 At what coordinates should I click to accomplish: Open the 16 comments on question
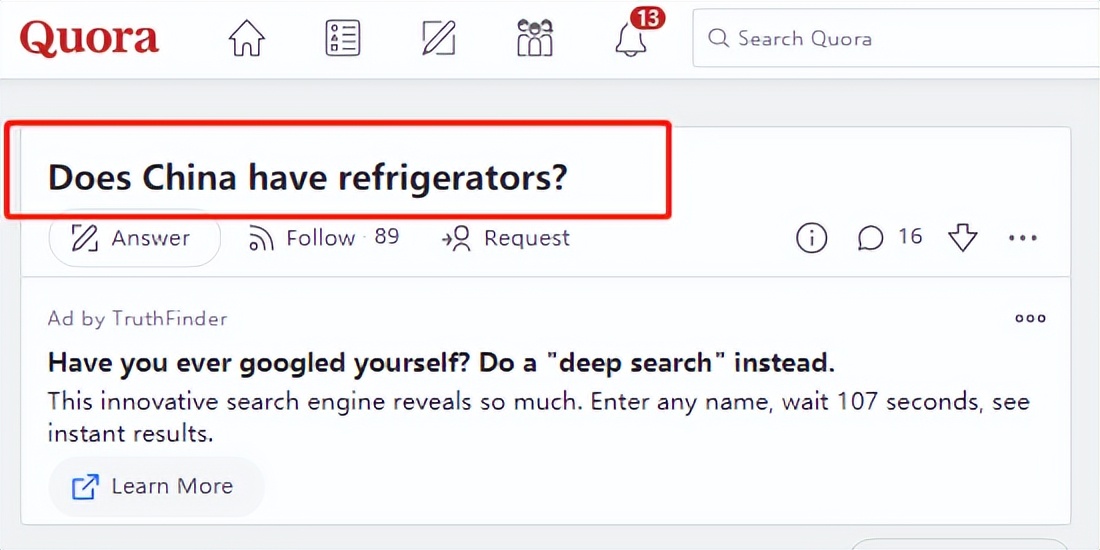(x=890, y=238)
